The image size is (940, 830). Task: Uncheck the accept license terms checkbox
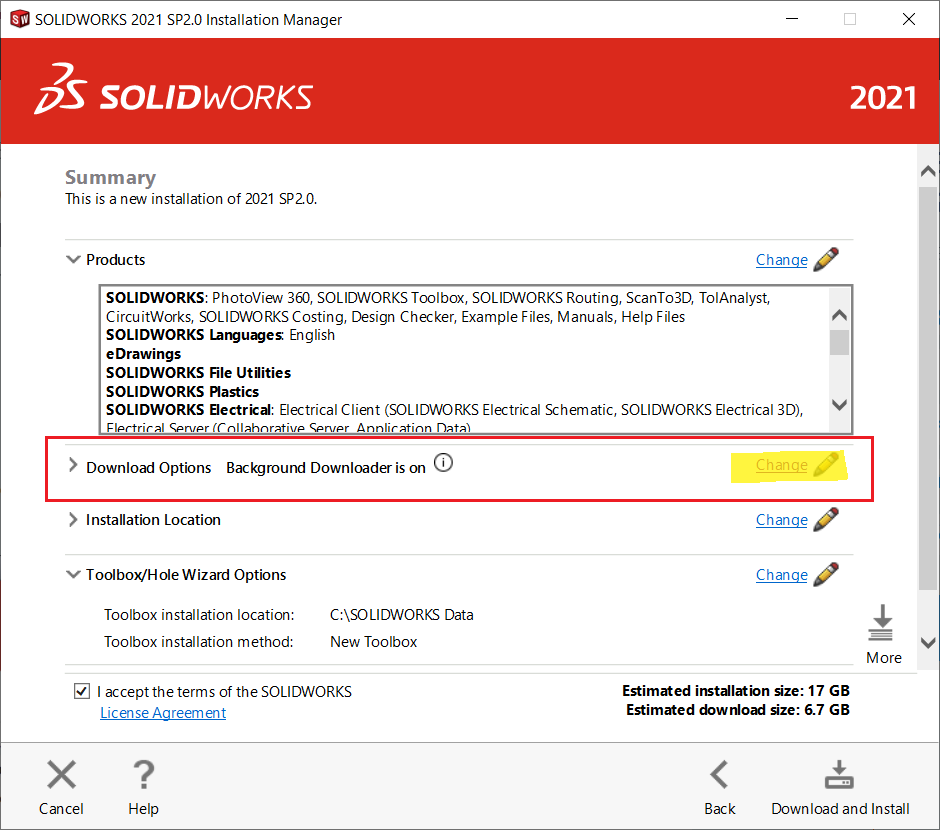point(81,692)
